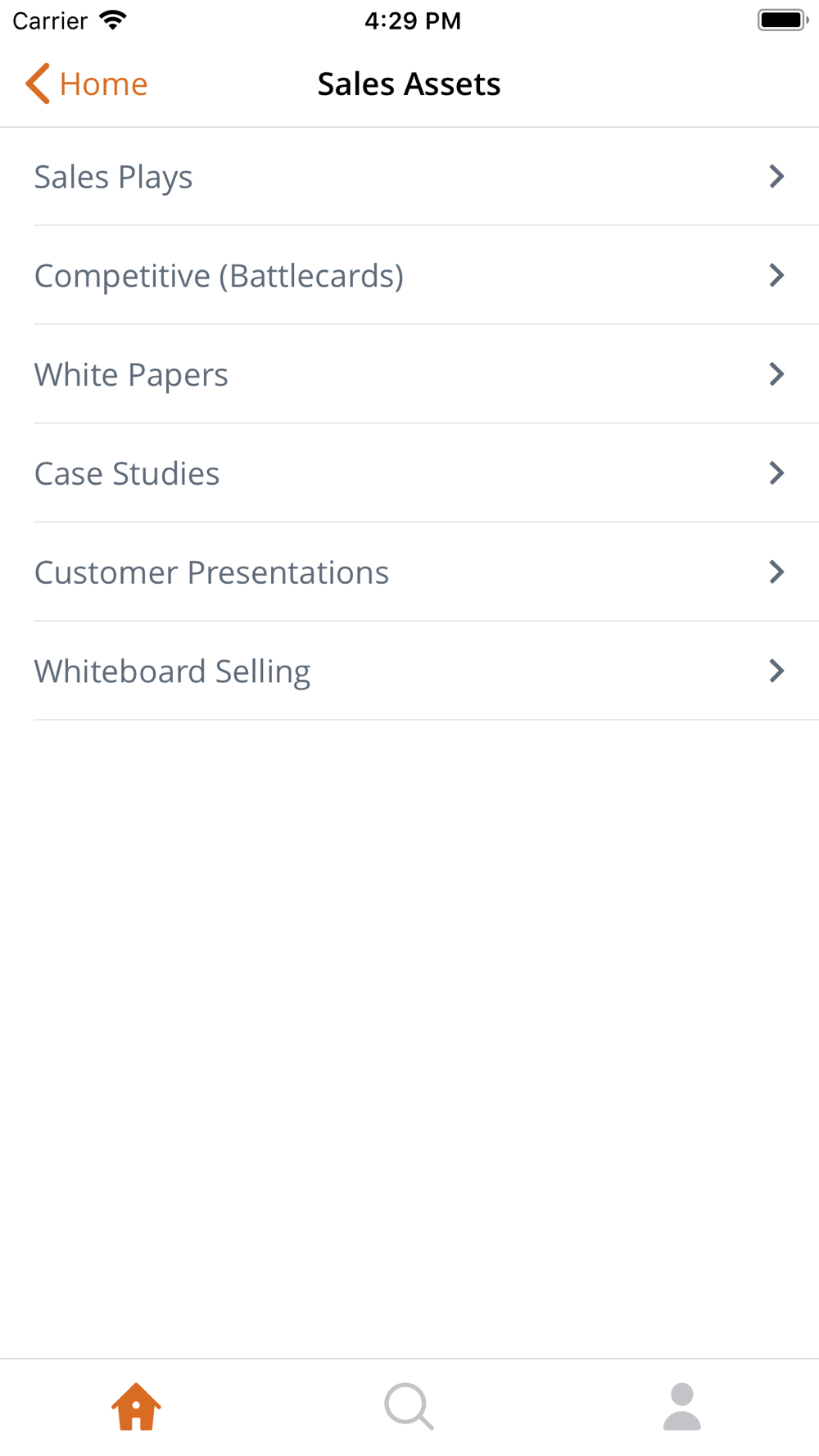Click chevron next to Customer Presentations
This screenshot has height=1456, width=819.
coord(776,572)
